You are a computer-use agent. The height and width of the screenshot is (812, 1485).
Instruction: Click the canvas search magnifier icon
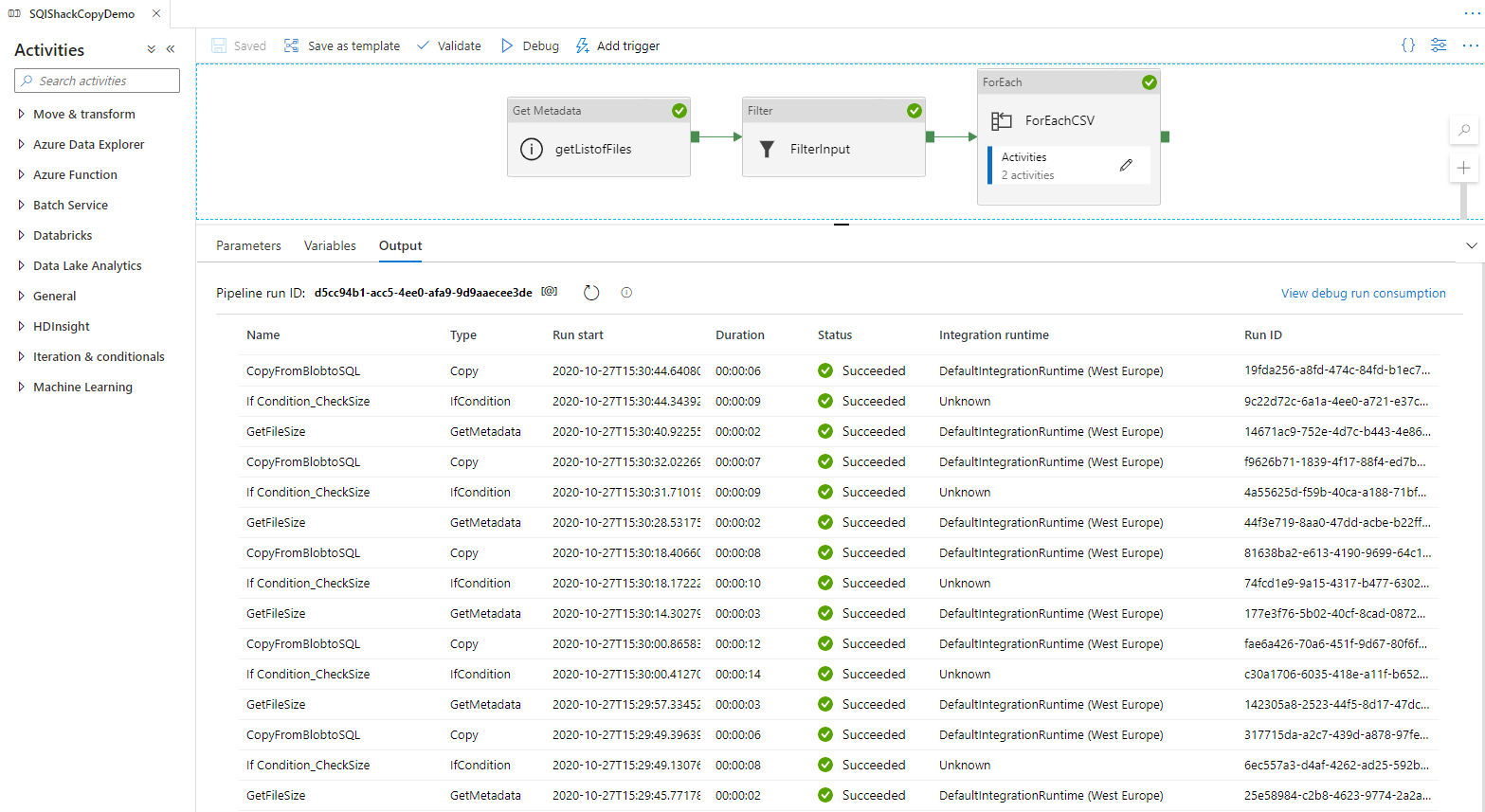[x=1464, y=131]
